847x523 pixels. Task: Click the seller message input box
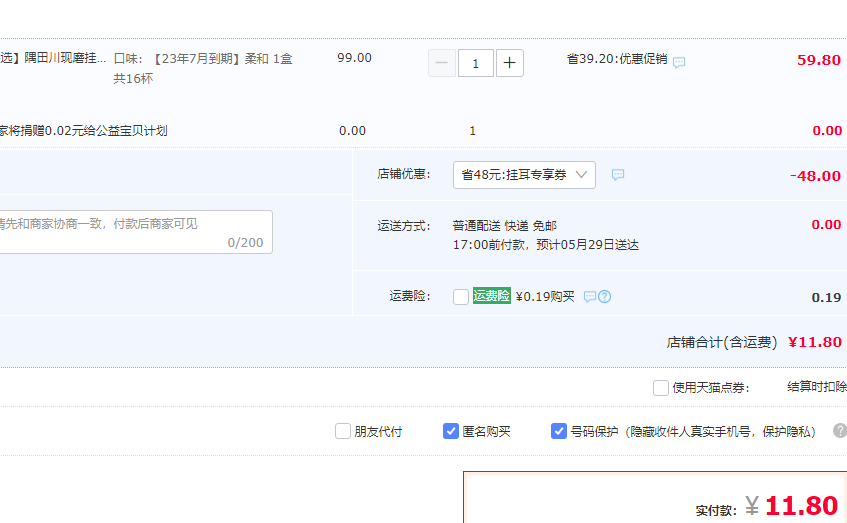135,232
